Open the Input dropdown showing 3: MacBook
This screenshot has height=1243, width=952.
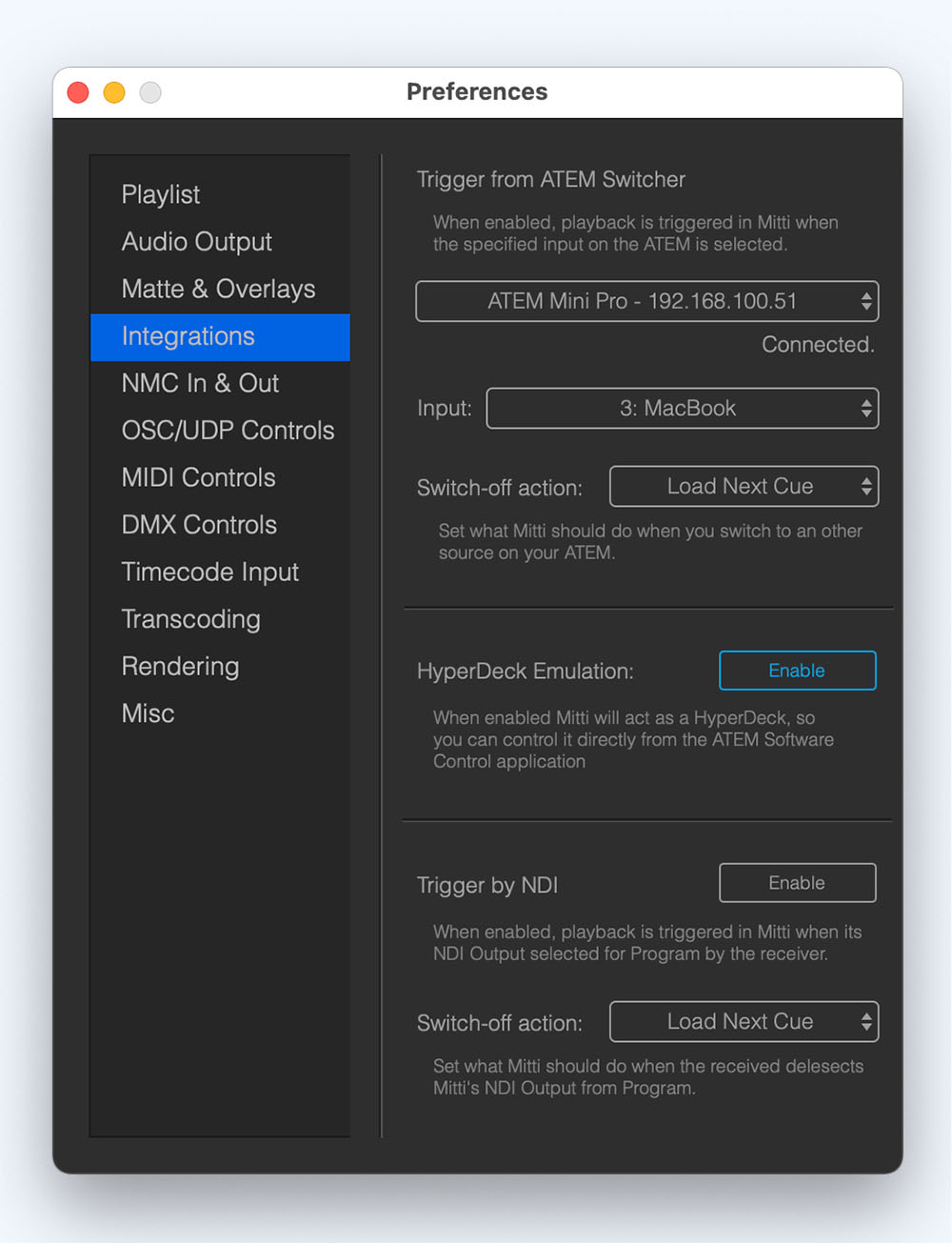tap(682, 408)
